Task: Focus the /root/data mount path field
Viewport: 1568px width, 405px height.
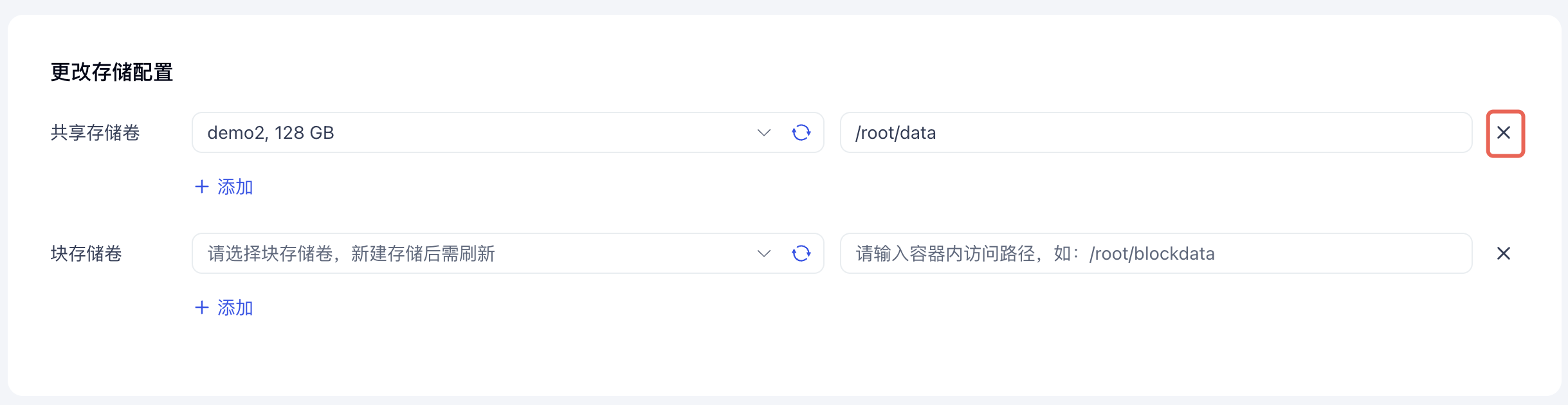Action: (1155, 132)
